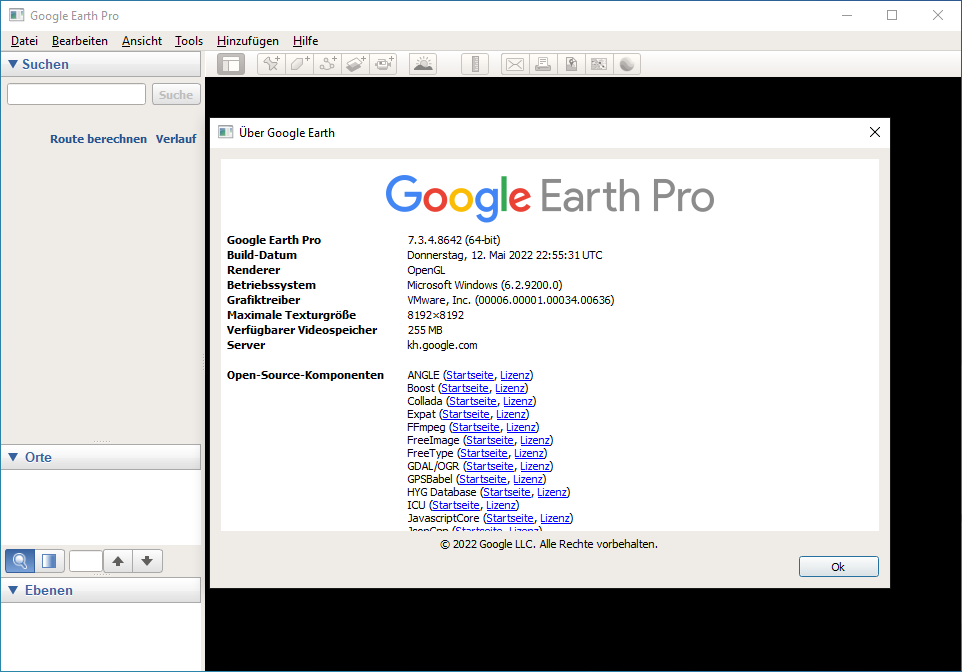The image size is (962, 672).
Task: Open the ANGLE Startseite link
Action: (470, 375)
